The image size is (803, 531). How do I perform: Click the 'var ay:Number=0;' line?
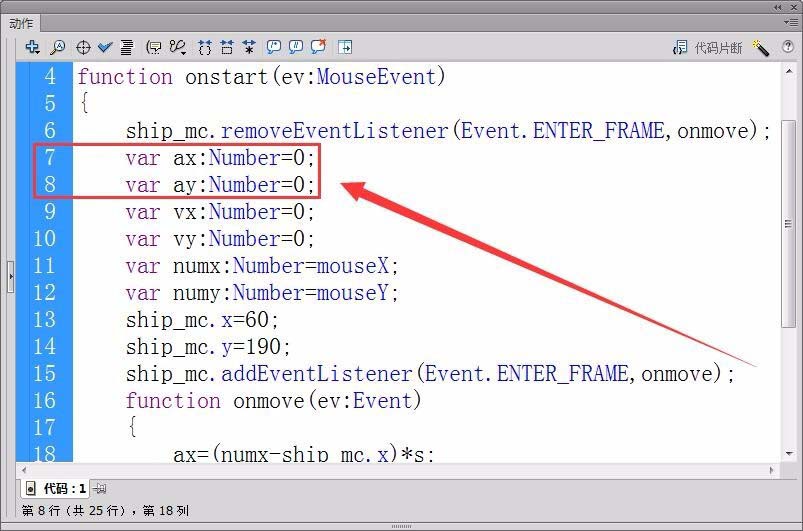click(x=220, y=185)
